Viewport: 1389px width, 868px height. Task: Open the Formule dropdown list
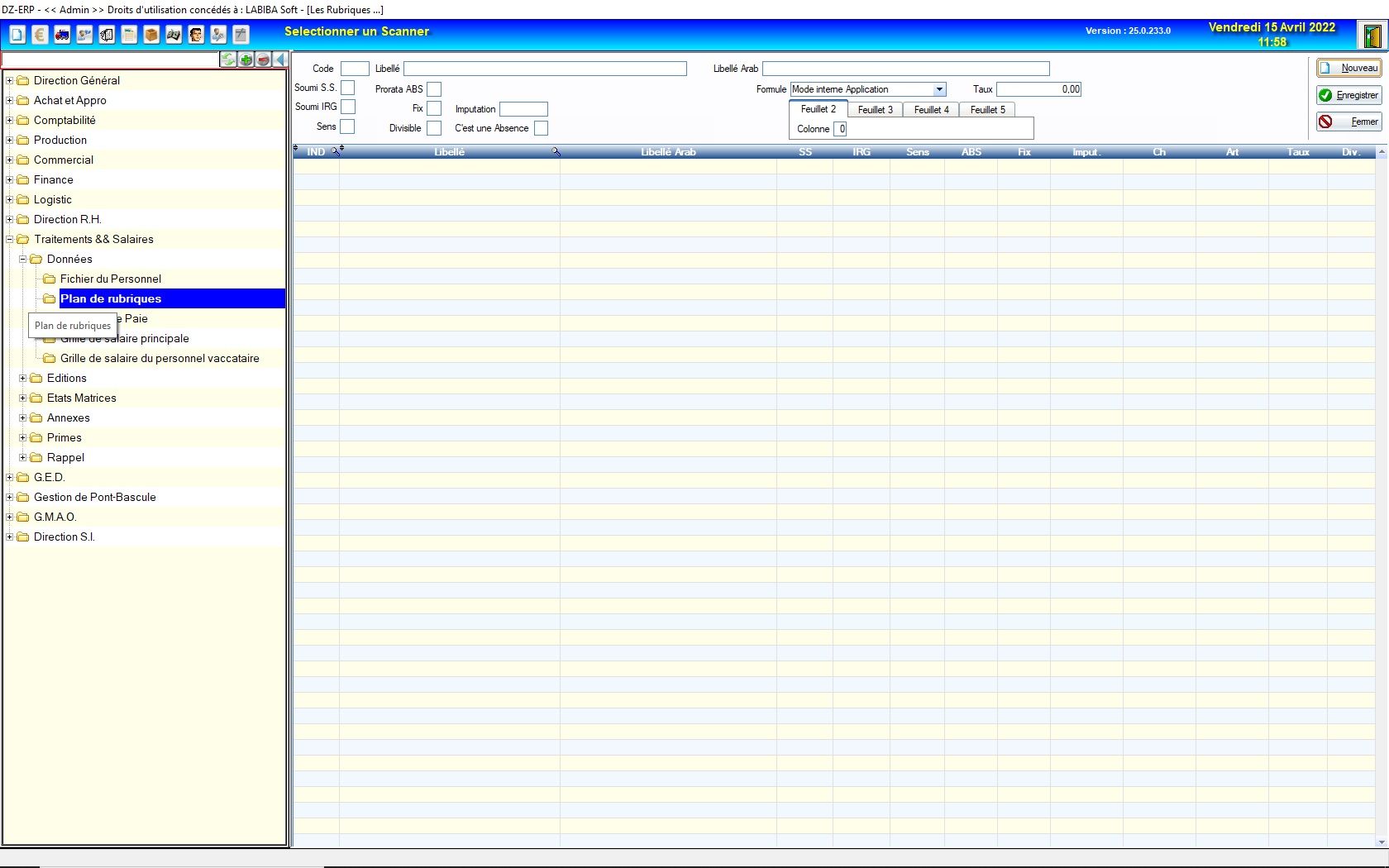[939, 89]
